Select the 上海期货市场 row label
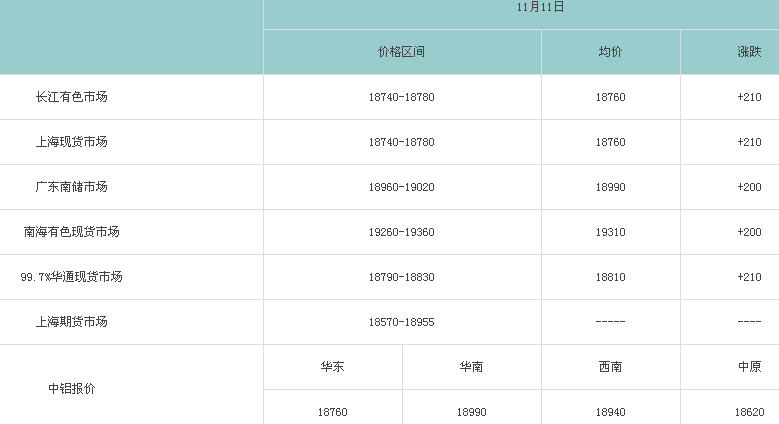 point(71,322)
